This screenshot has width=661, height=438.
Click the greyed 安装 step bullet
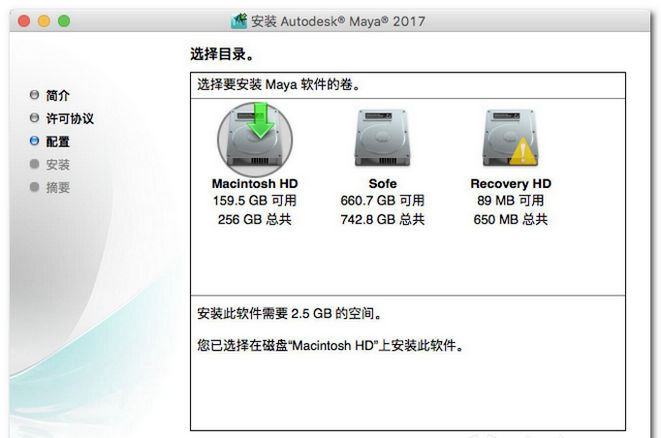[35, 164]
